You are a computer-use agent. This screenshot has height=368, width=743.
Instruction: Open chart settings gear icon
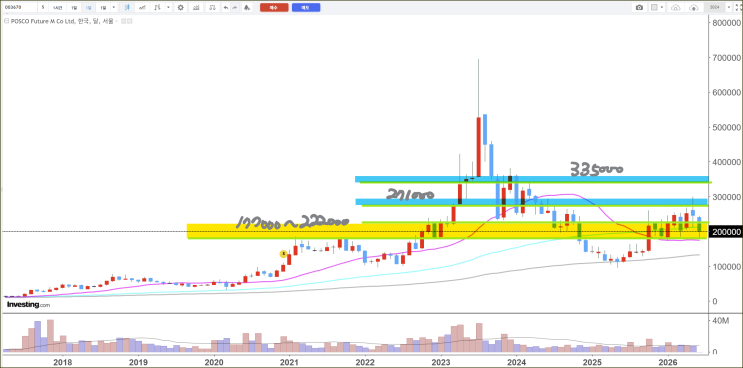click(181, 8)
